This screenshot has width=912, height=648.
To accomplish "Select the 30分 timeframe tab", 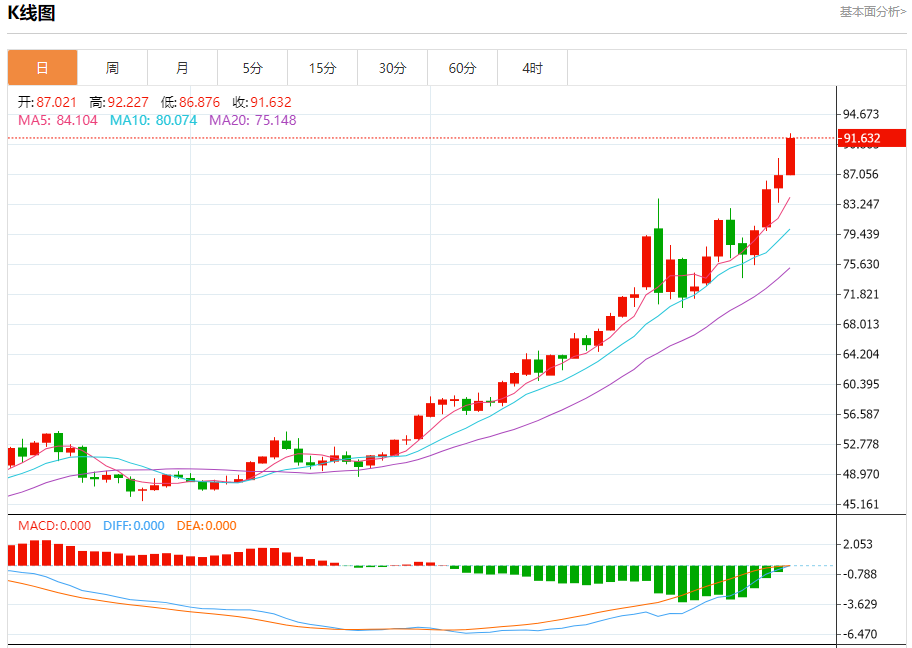I will click(392, 68).
